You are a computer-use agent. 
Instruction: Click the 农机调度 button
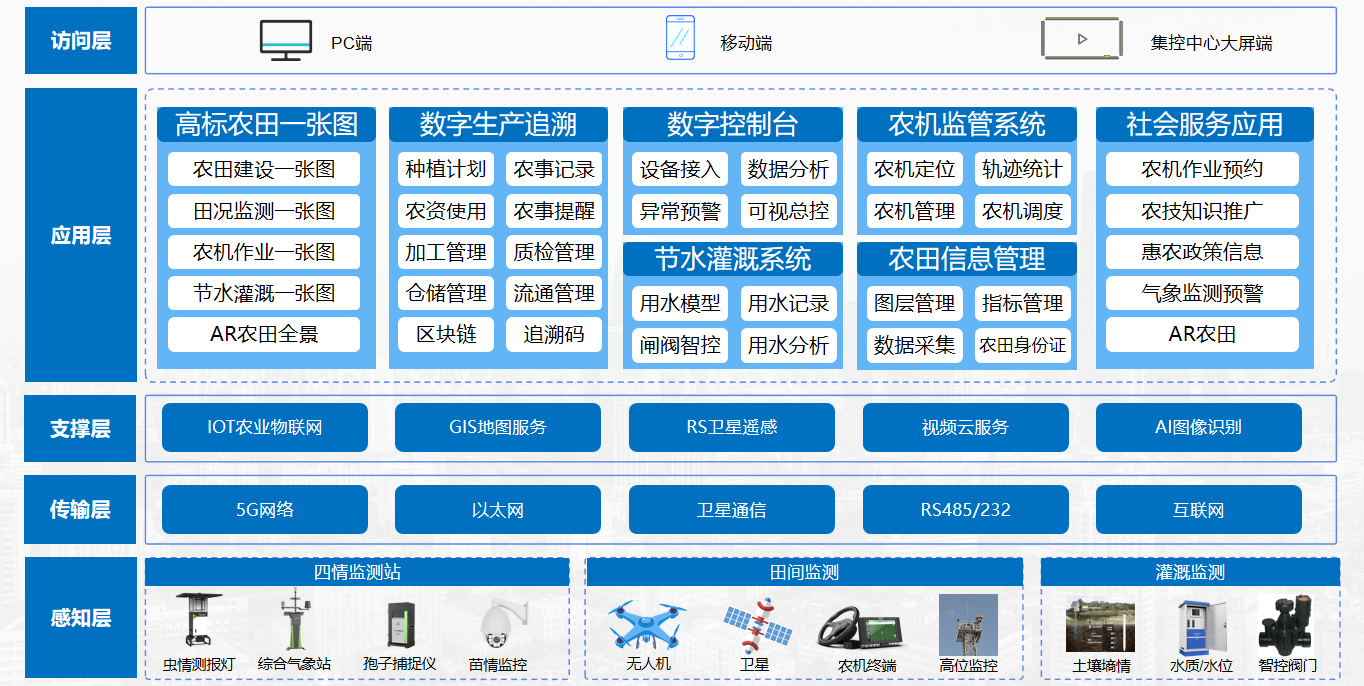click(1022, 211)
